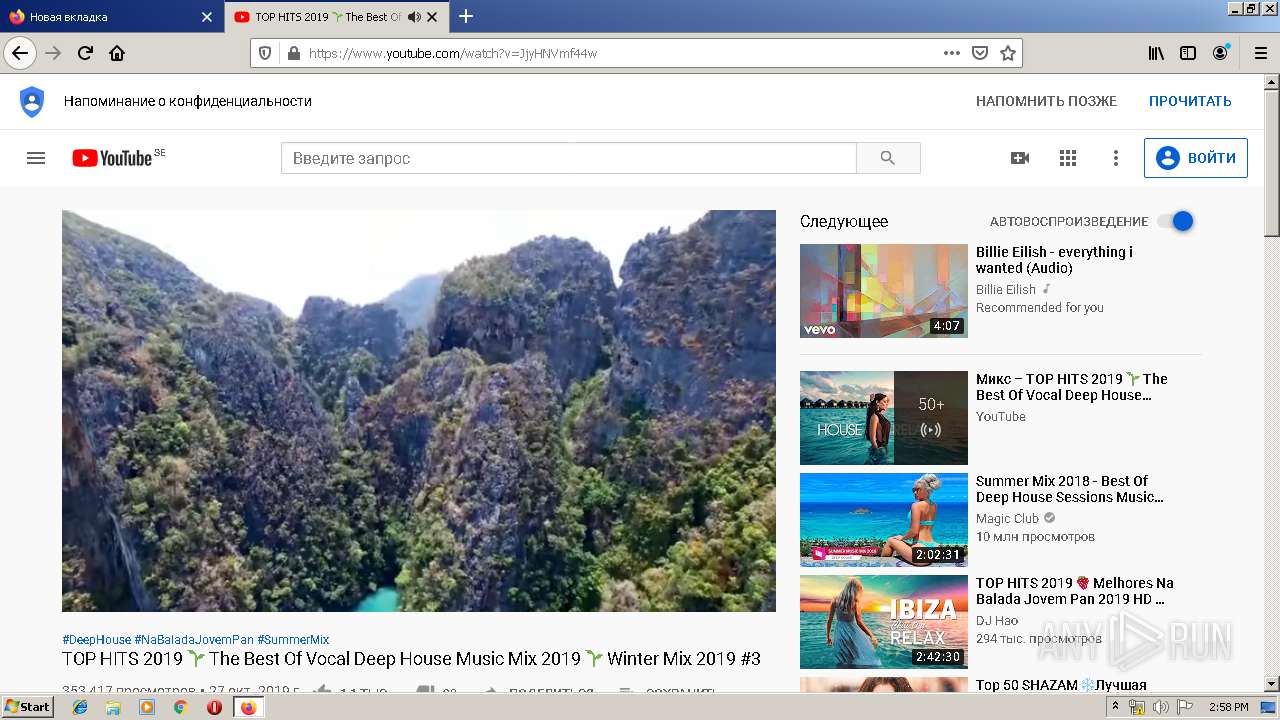Open Summer Mix 2018 Deep House title
This screenshot has height=720, width=1280.
(1069, 489)
